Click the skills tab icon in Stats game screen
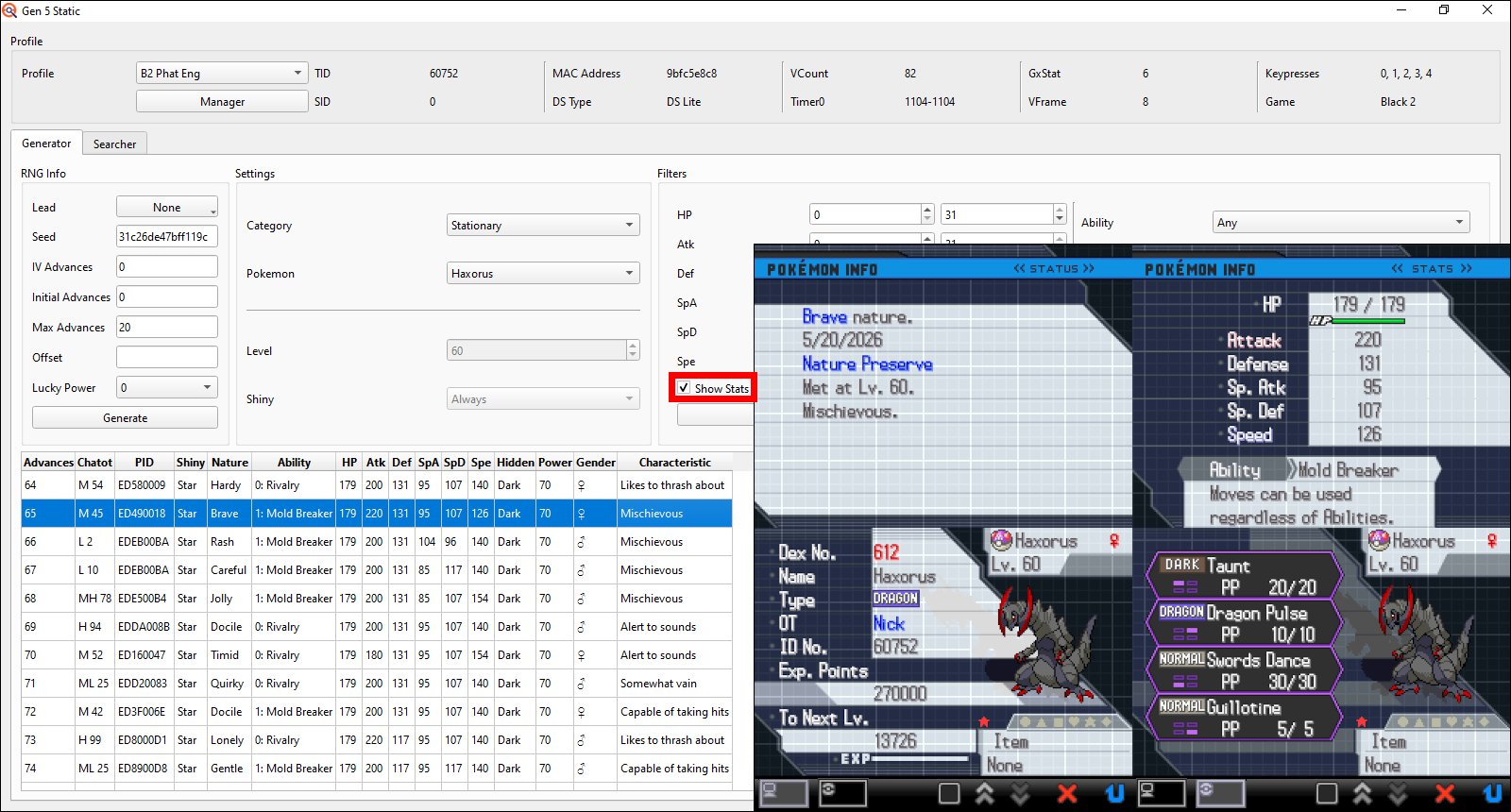 (1220, 793)
